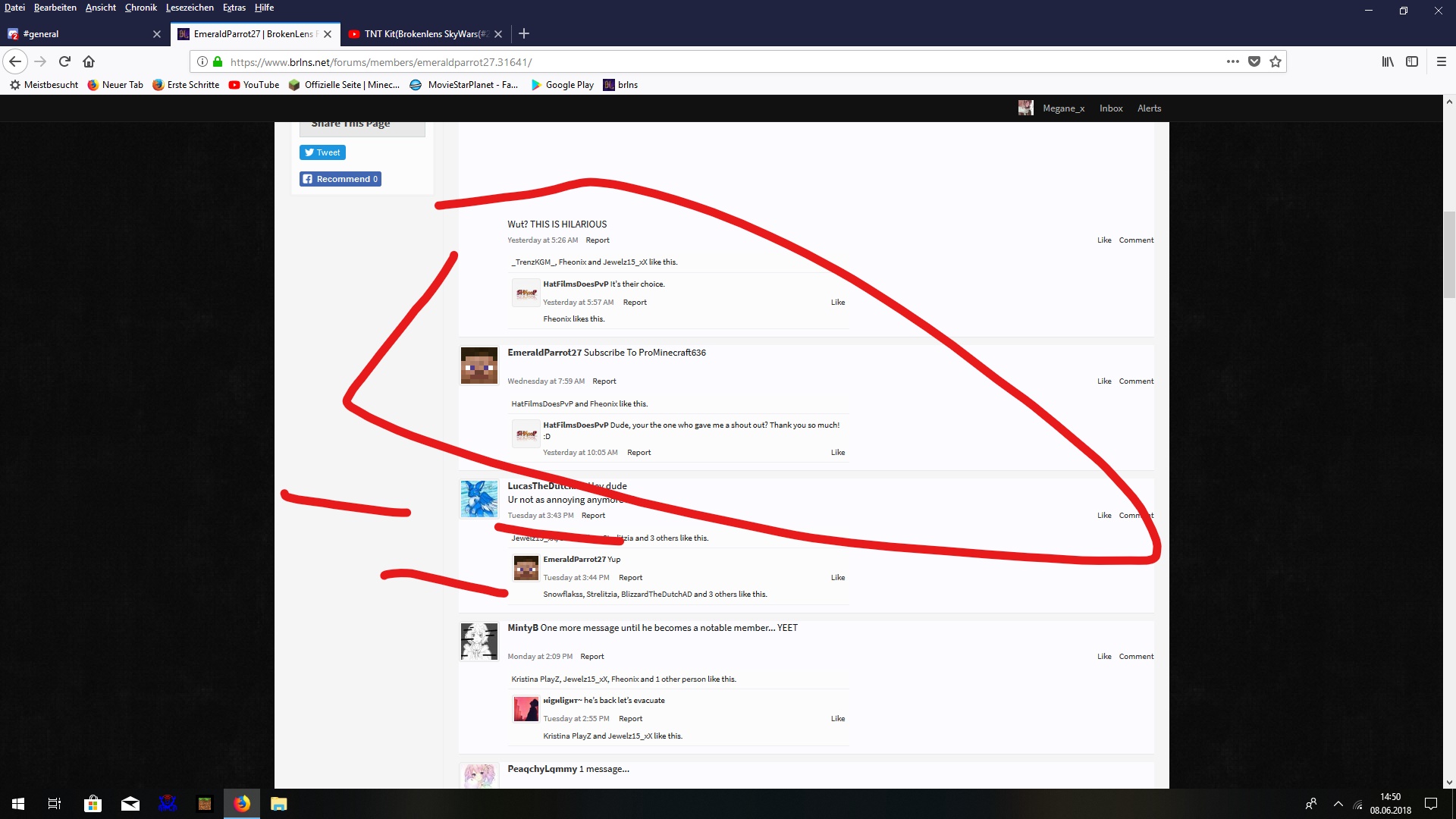The height and width of the screenshot is (819, 1456).
Task: Open the browser home page
Action: pos(89,61)
